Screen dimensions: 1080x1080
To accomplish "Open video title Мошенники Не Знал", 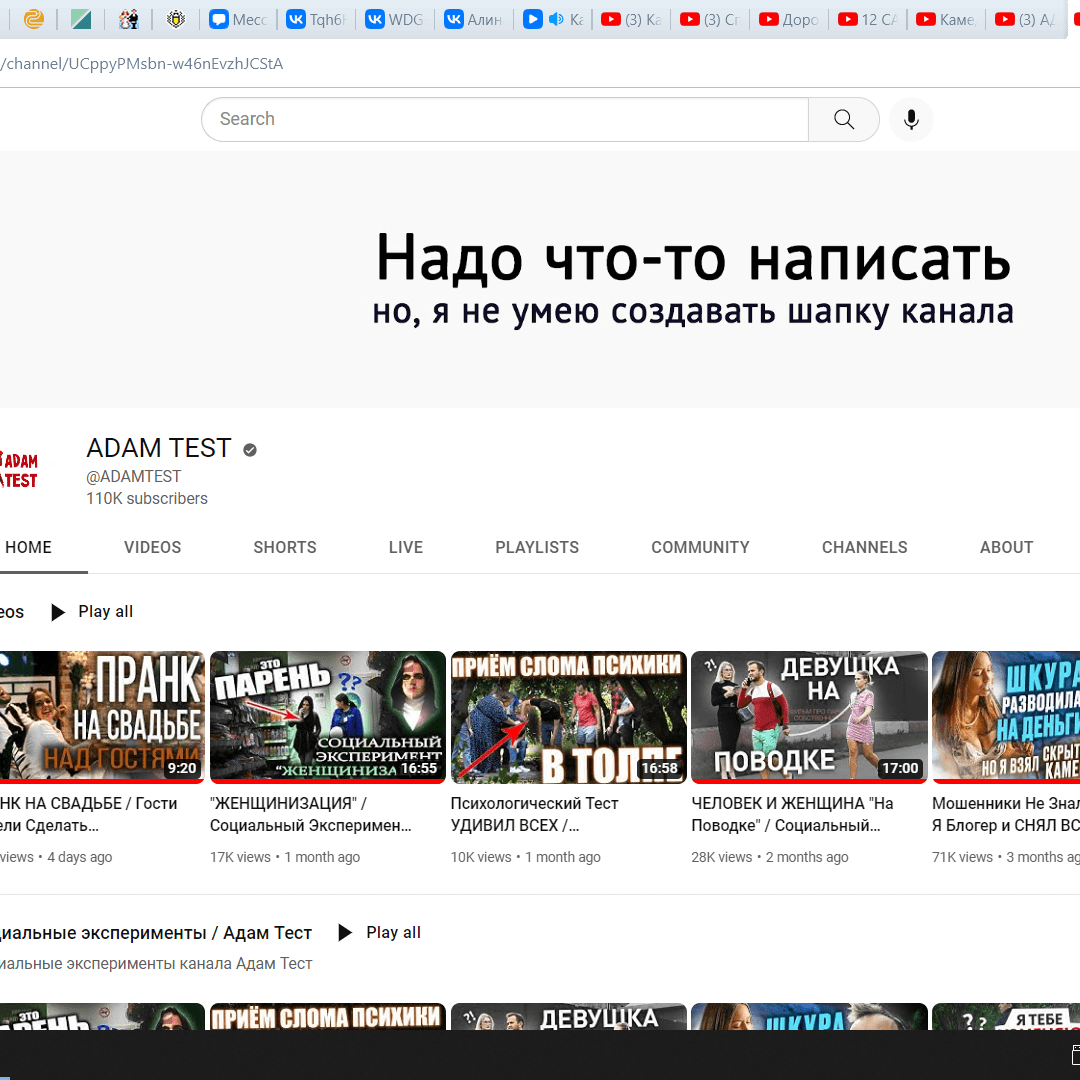I will click(1006, 814).
